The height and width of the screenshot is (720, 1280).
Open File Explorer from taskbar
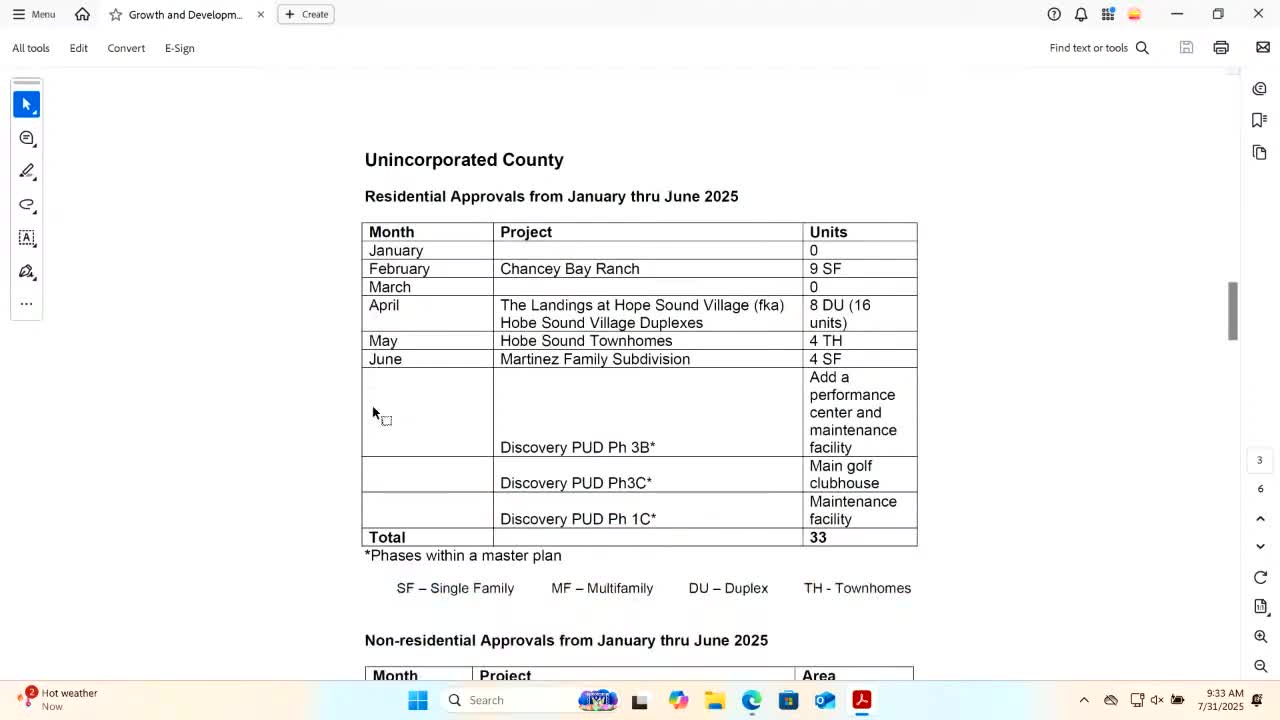tap(715, 700)
